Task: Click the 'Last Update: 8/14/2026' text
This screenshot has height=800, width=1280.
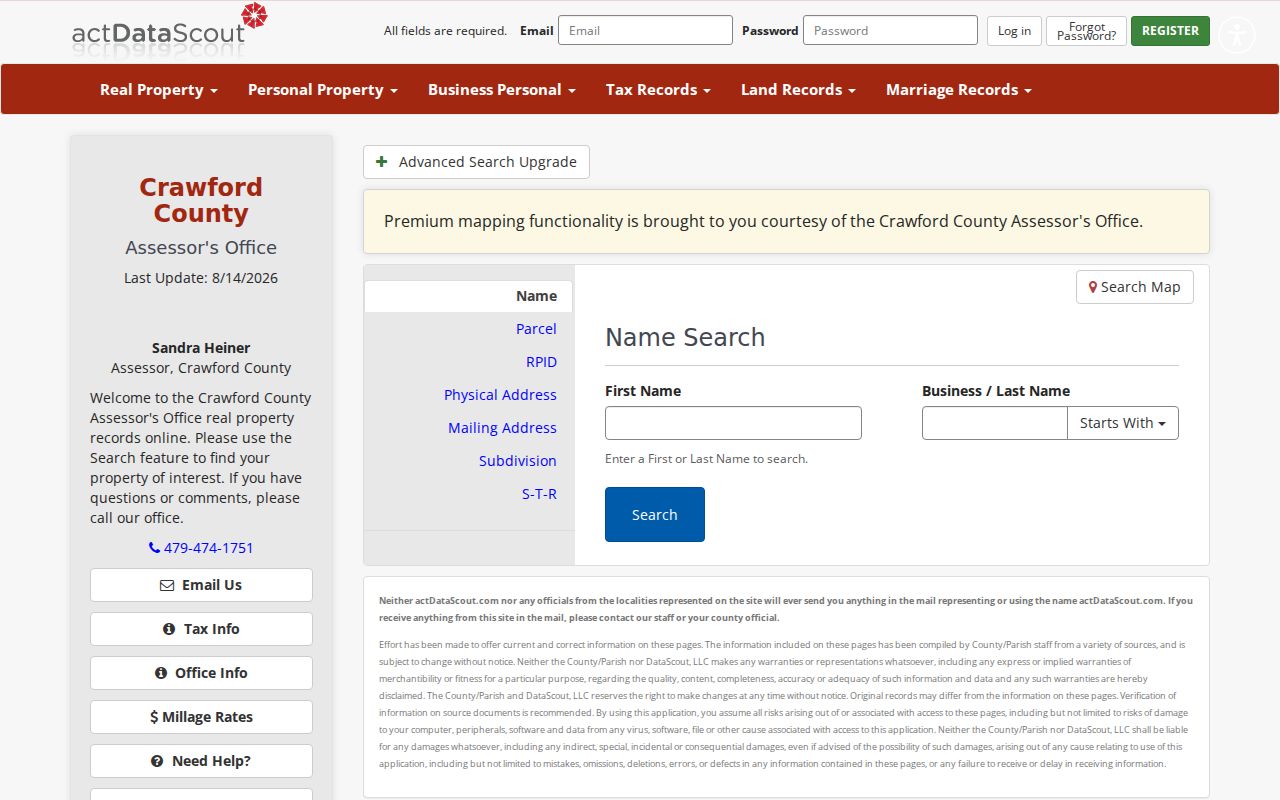Action: click(x=201, y=278)
